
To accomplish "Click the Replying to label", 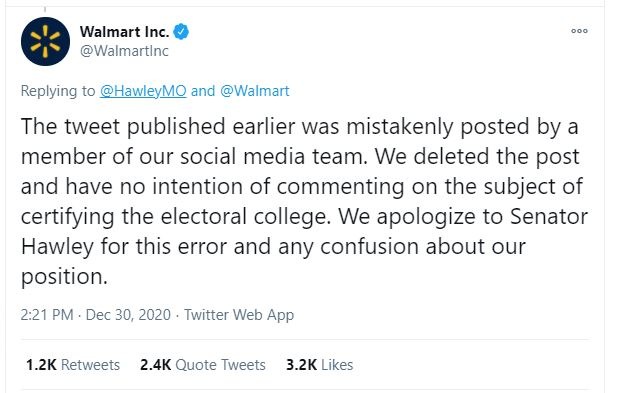I will pyautogui.click(x=58, y=91).
